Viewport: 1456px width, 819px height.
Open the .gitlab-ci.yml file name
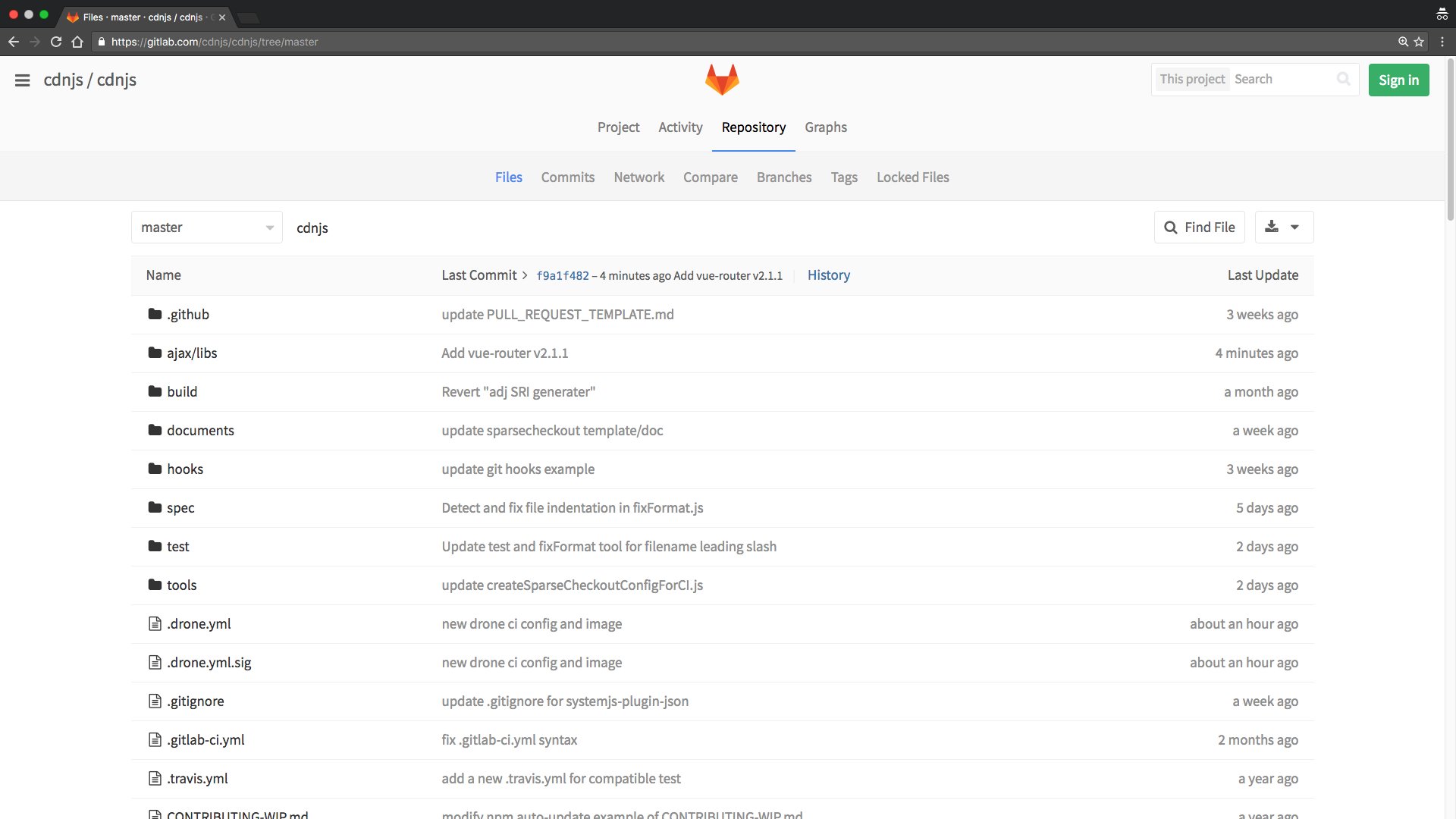coord(206,740)
